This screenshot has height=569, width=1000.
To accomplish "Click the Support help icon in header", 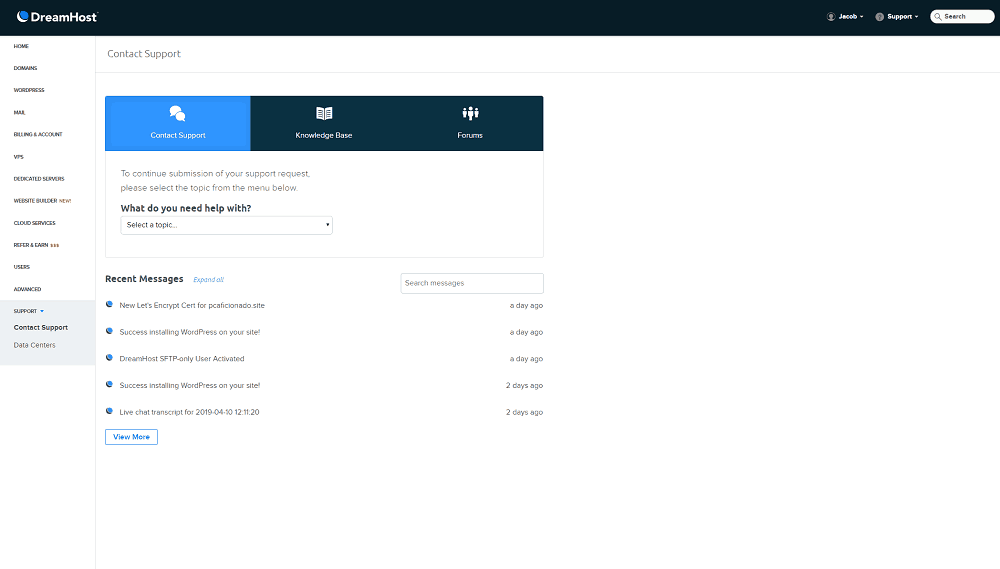I will [879, 17].
